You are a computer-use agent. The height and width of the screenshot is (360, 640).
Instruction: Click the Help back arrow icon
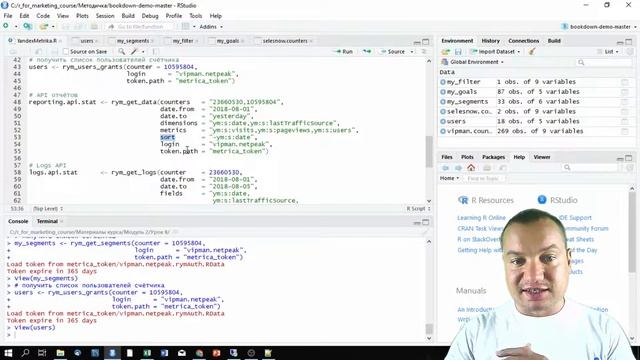(x=445, y=168)
